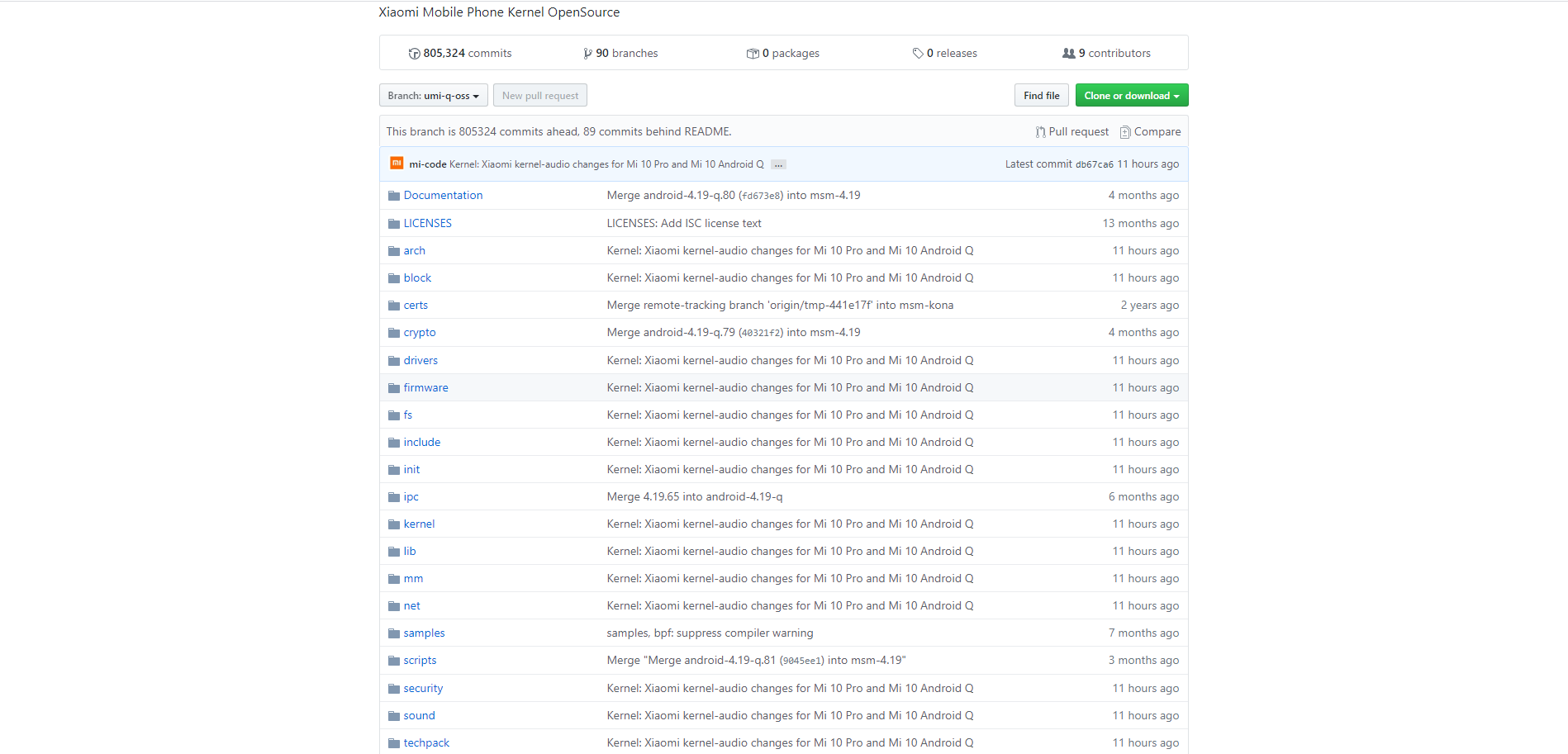This screenshot has width=1568, height=754.
Task: Click the folder icon next to crypto
Action: tap(394, 333)
